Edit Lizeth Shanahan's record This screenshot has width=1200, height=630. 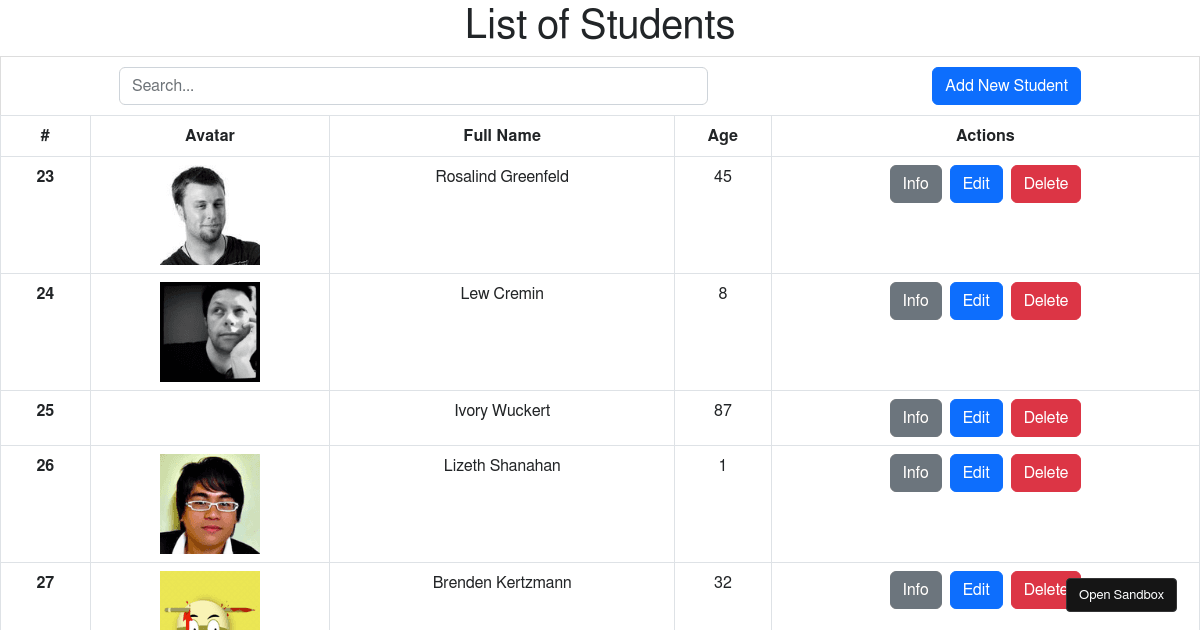click(976, 473)
